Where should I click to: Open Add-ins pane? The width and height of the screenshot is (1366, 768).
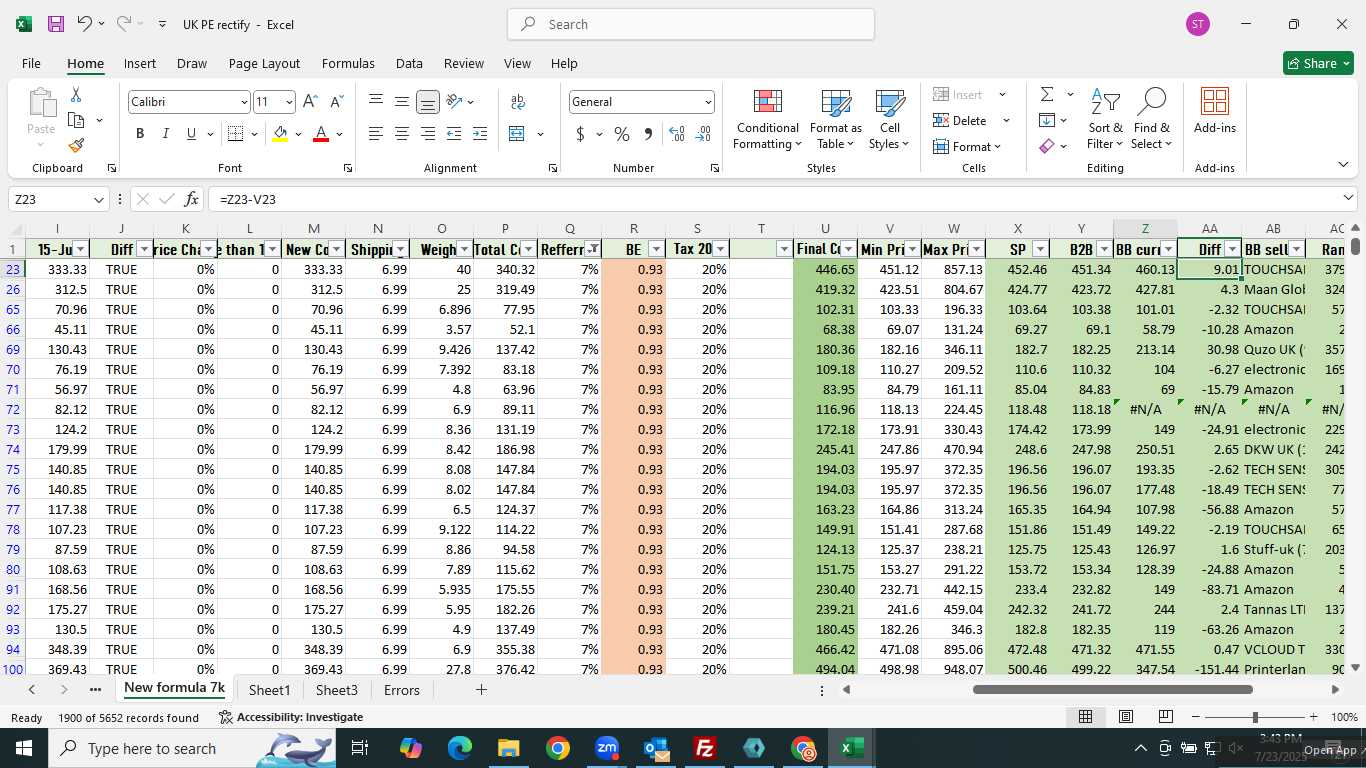1214,112
